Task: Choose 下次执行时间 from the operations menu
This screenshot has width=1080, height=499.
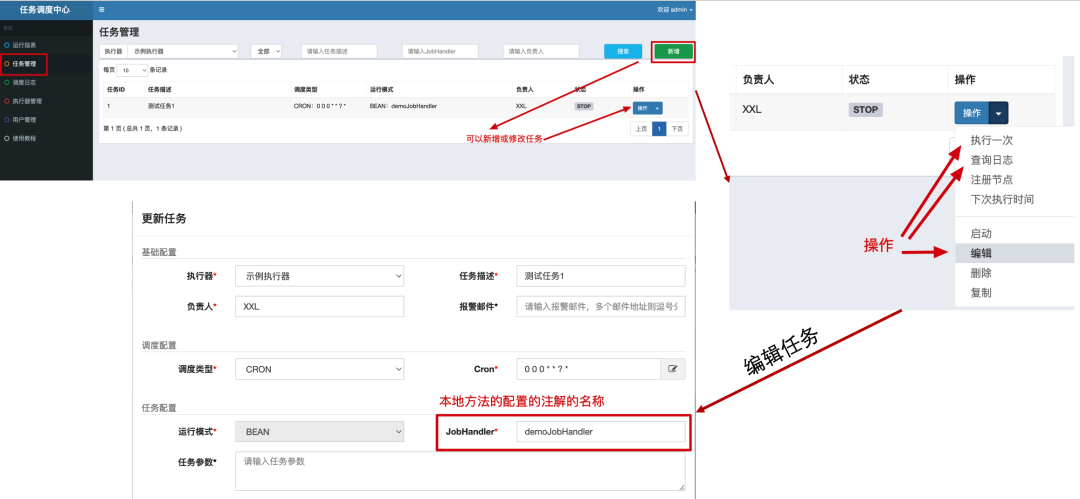Action: point(1002,199)
